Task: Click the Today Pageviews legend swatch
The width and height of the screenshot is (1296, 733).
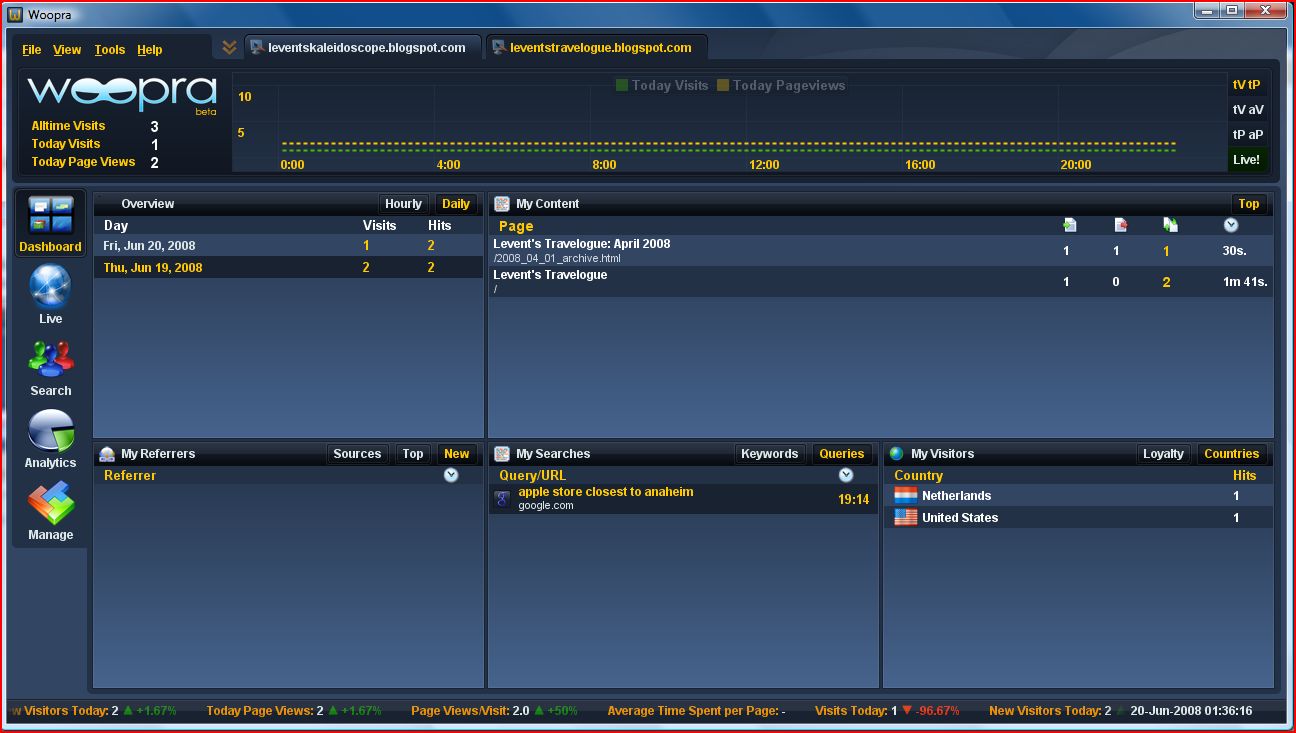Action: click(723, 85)
